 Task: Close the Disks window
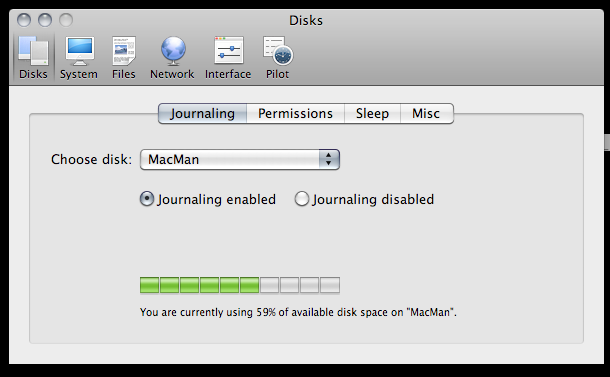[24, 20]
